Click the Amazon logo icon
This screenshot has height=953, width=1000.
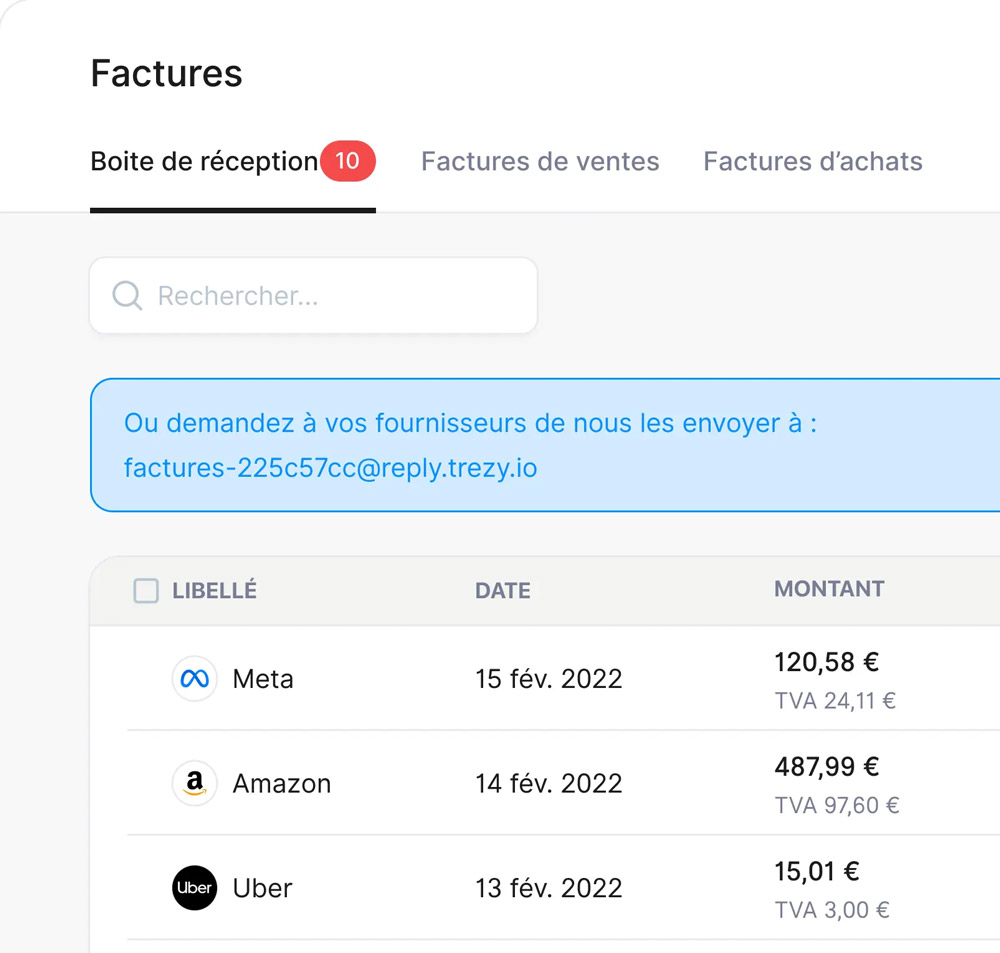click(195, 783)
